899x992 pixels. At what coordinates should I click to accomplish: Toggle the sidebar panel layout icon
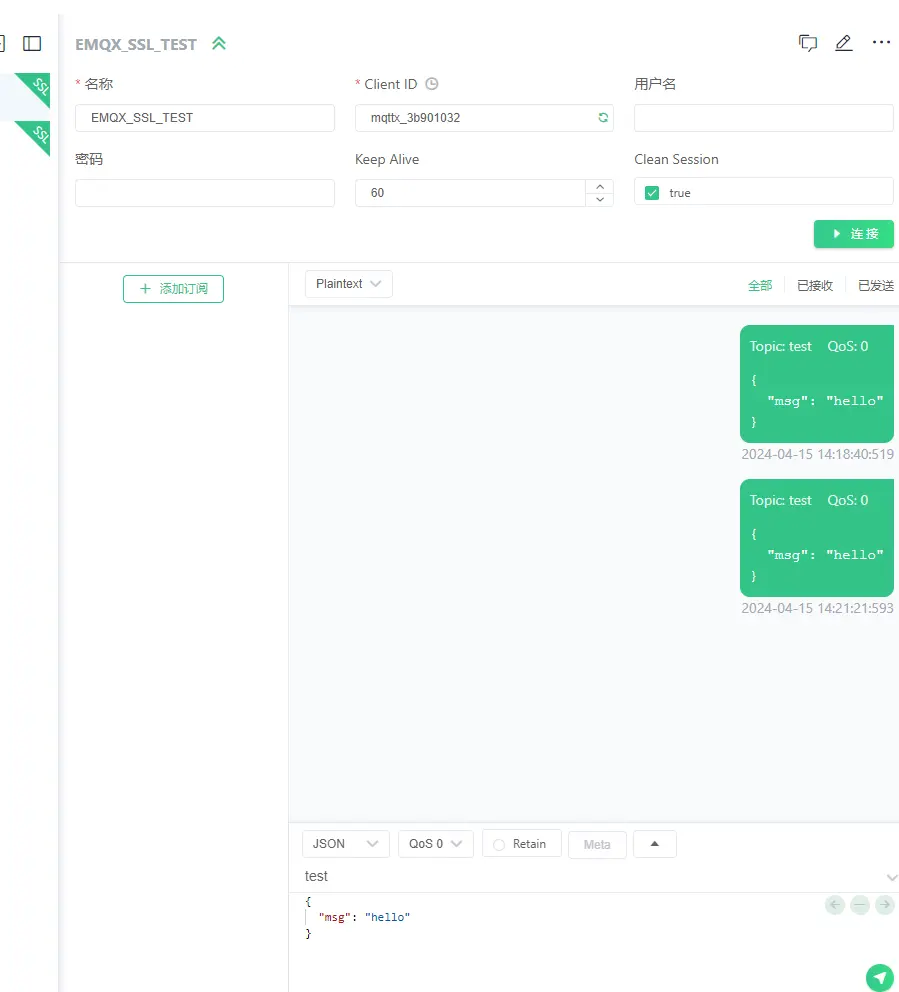tap(32, 43)
